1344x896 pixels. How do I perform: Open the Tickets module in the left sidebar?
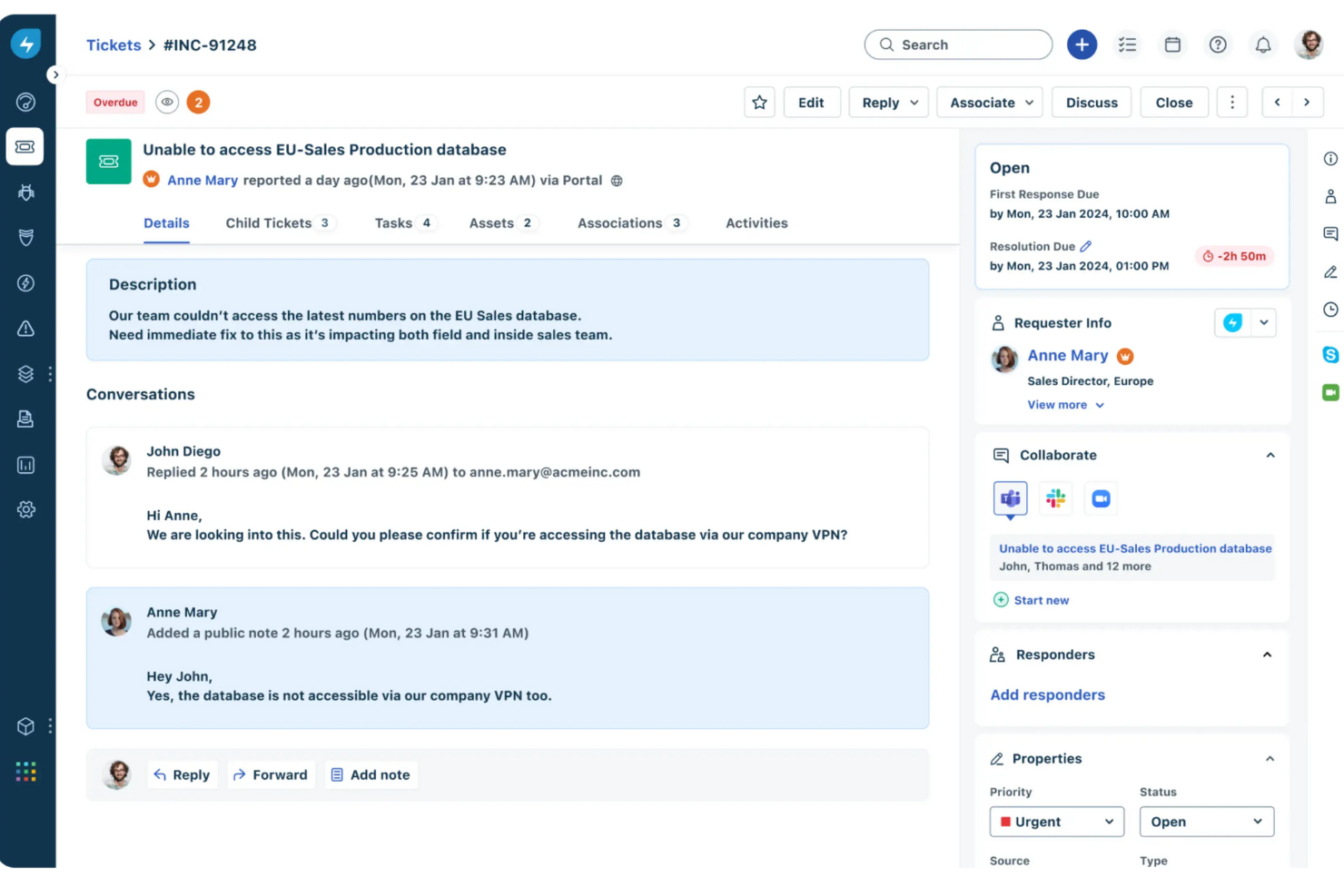[25, 146]
